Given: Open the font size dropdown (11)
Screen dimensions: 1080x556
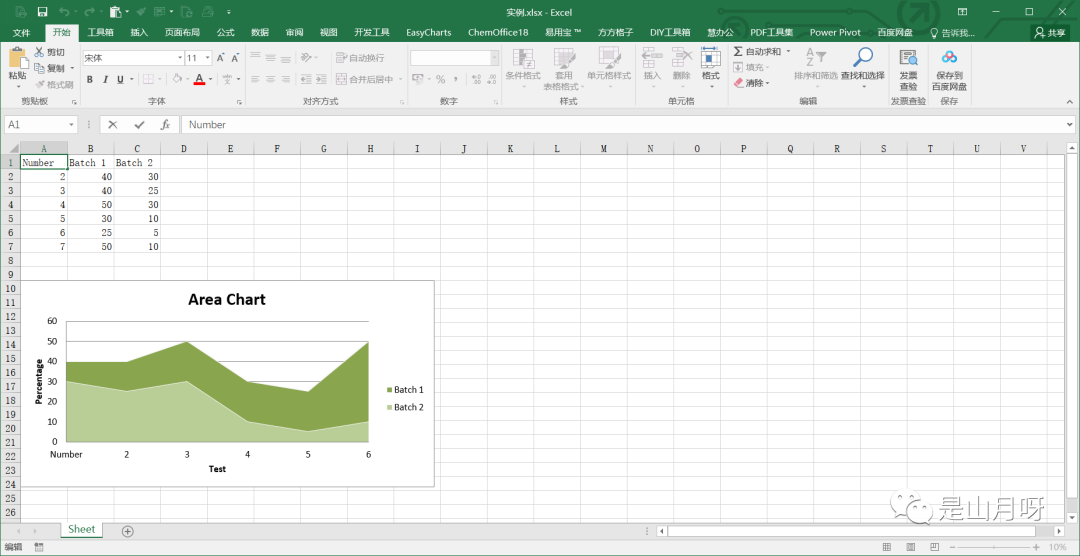Looking at the screenshot, I should pyautogui.click(x=207, y=58).
